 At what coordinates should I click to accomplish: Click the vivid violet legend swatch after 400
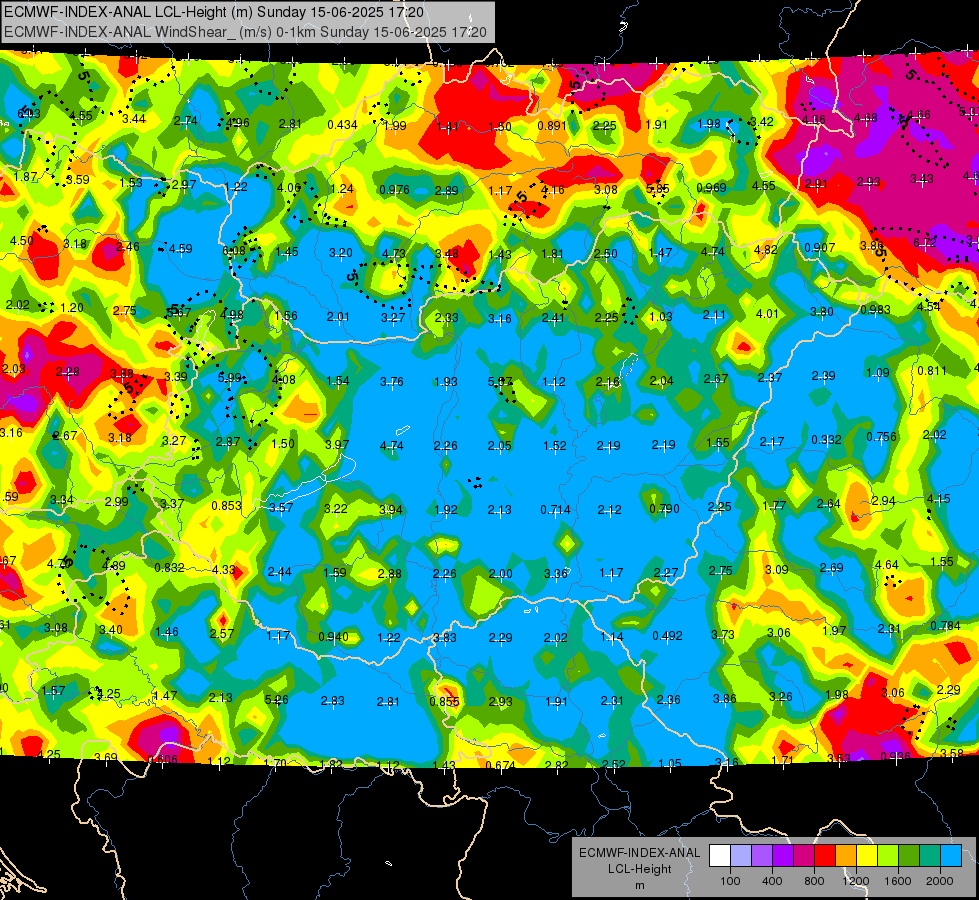click(783, 855)
